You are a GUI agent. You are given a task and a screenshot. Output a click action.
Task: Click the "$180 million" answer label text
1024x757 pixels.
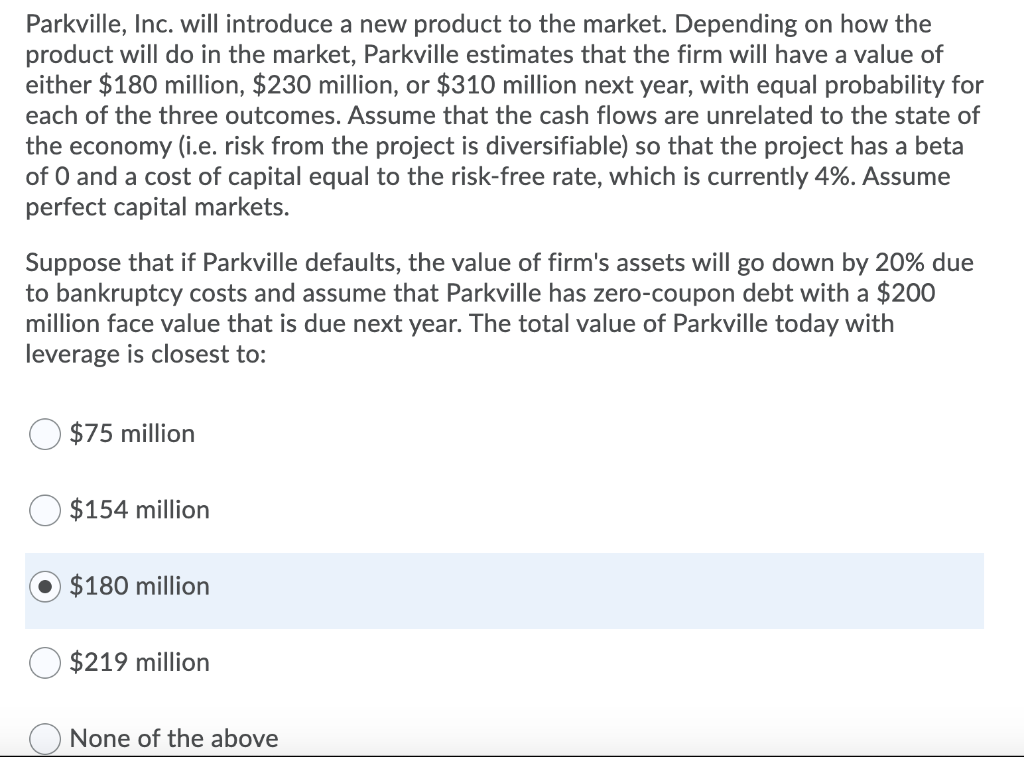(x=139, y=587)
